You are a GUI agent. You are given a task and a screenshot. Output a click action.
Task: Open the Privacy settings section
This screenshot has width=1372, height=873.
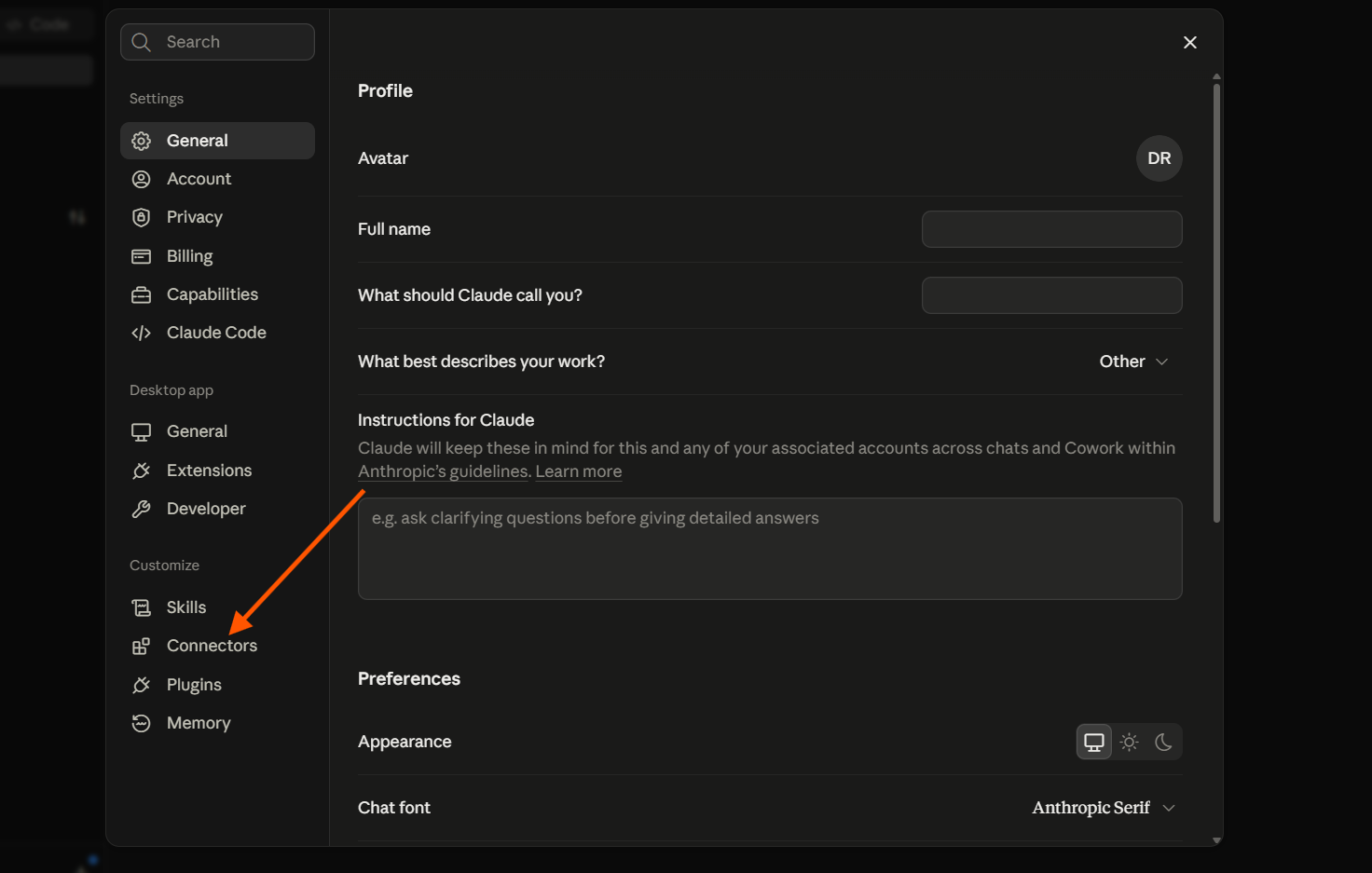click(x=217, y=217)
